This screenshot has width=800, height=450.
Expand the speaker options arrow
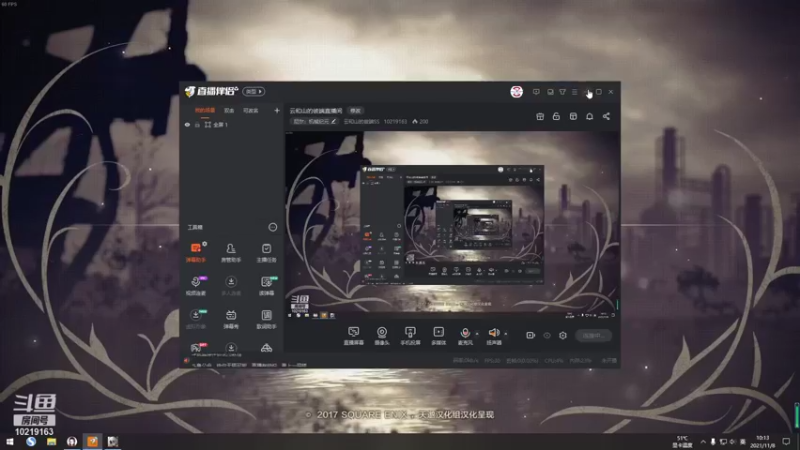(x=506, y=334)
